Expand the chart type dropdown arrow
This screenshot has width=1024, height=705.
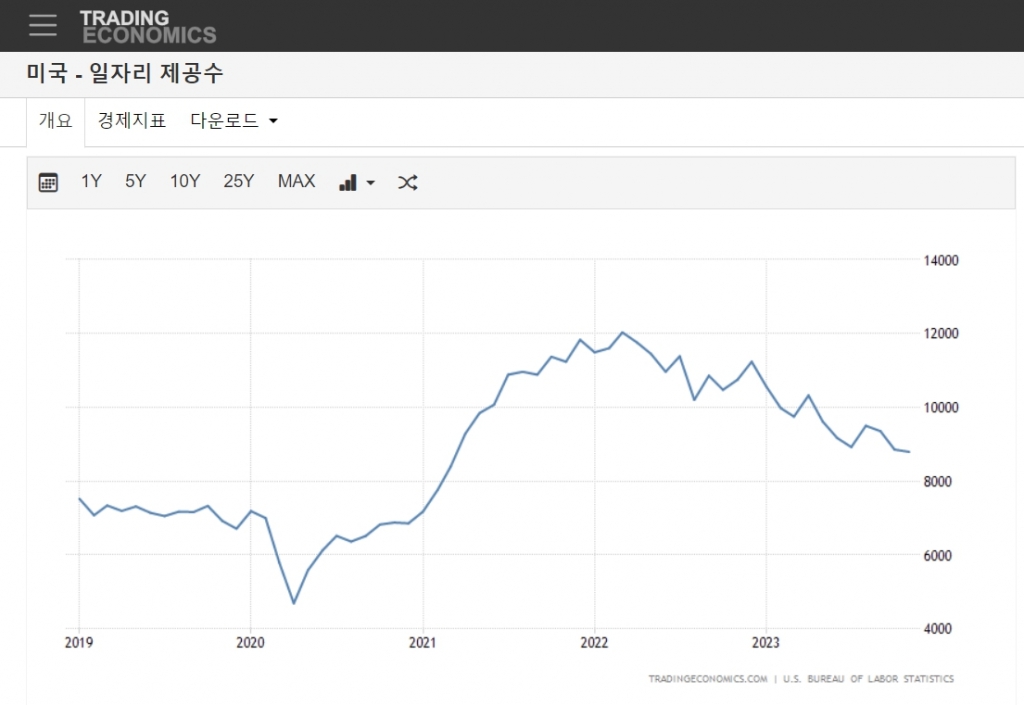pos(371,183)
